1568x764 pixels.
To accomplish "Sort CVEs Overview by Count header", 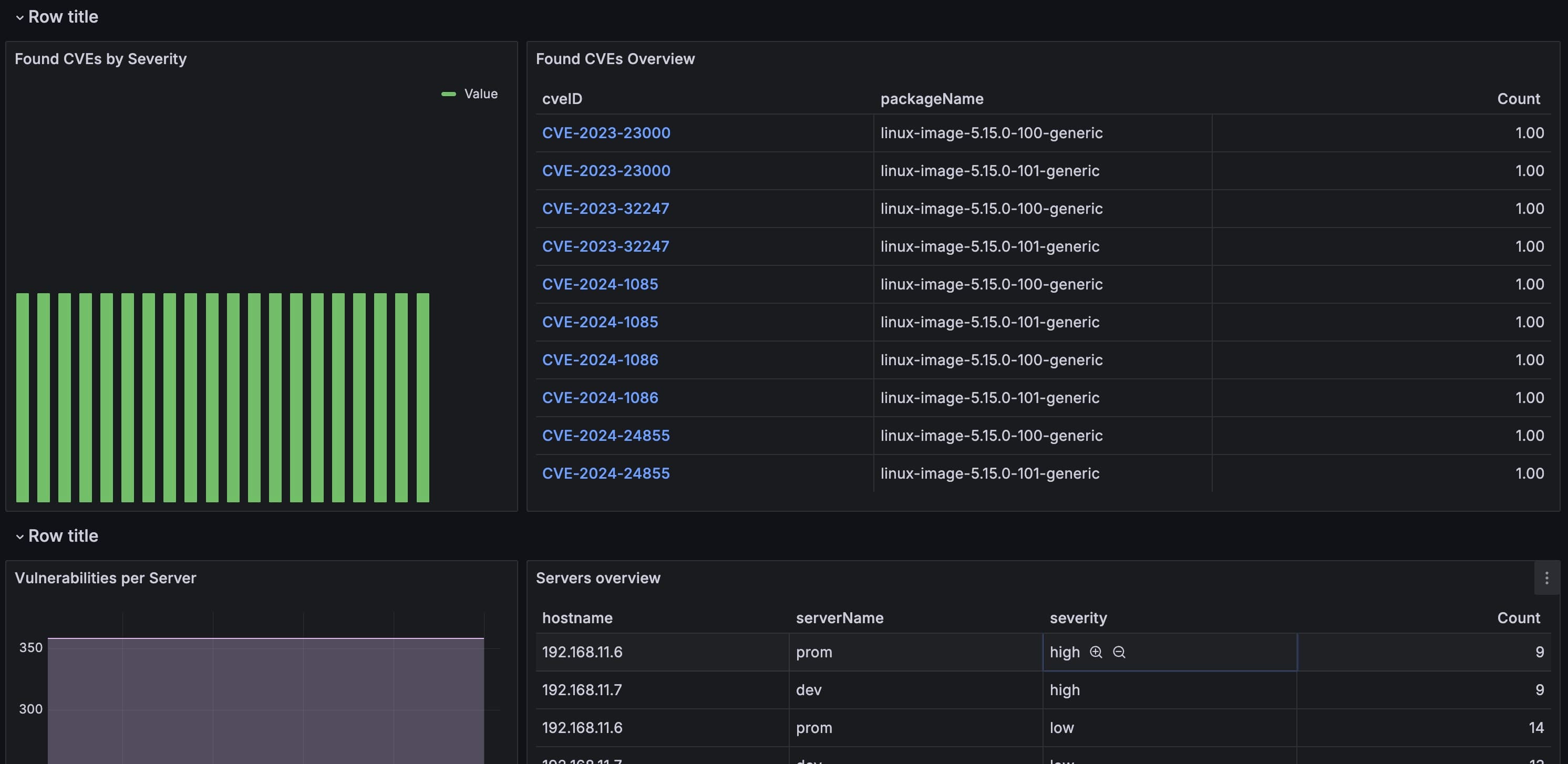I will (x=1518, y=99).
